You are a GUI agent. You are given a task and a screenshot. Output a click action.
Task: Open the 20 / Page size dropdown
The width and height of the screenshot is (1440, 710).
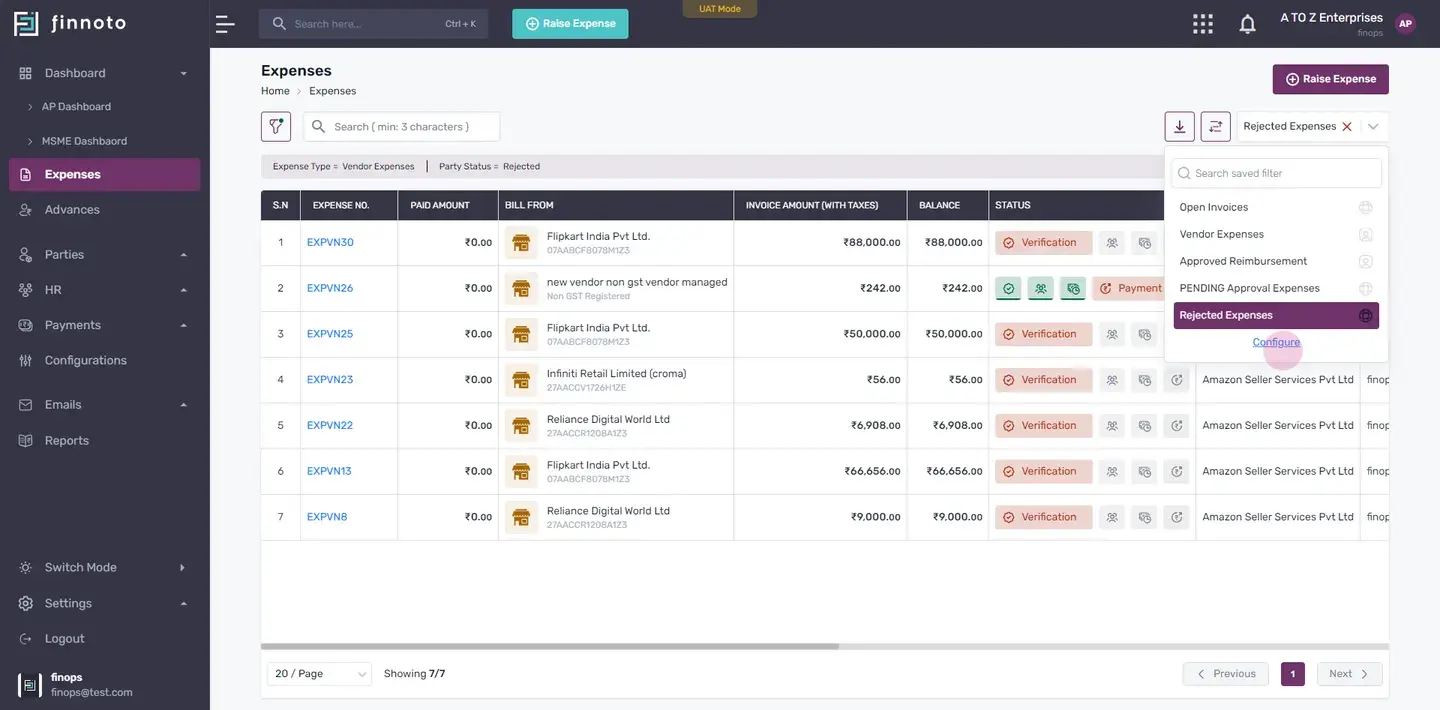[x=319, y=674]
